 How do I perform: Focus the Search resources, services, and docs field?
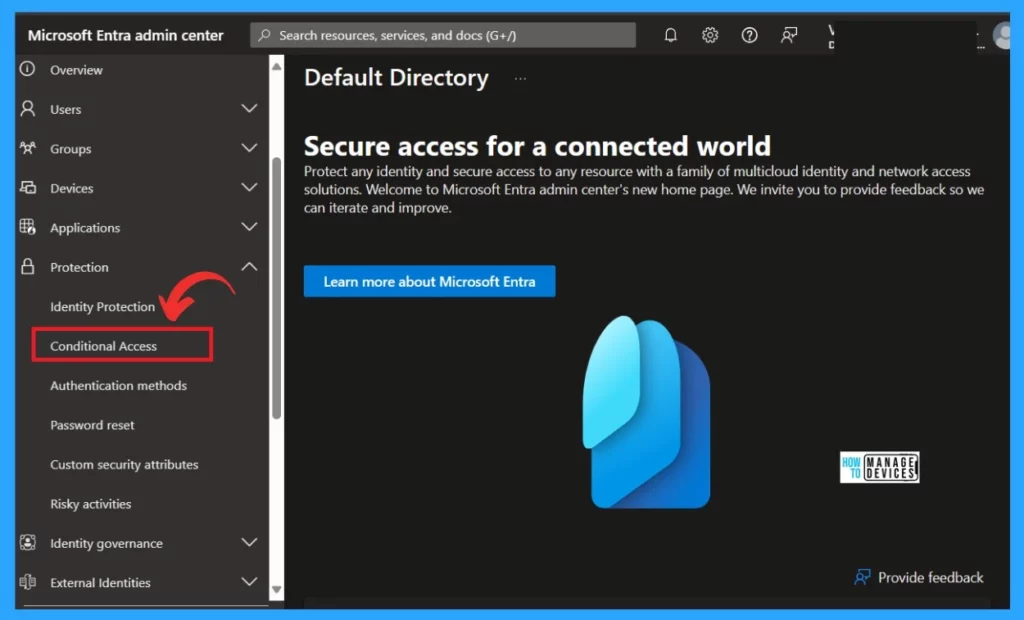(443, 35)
